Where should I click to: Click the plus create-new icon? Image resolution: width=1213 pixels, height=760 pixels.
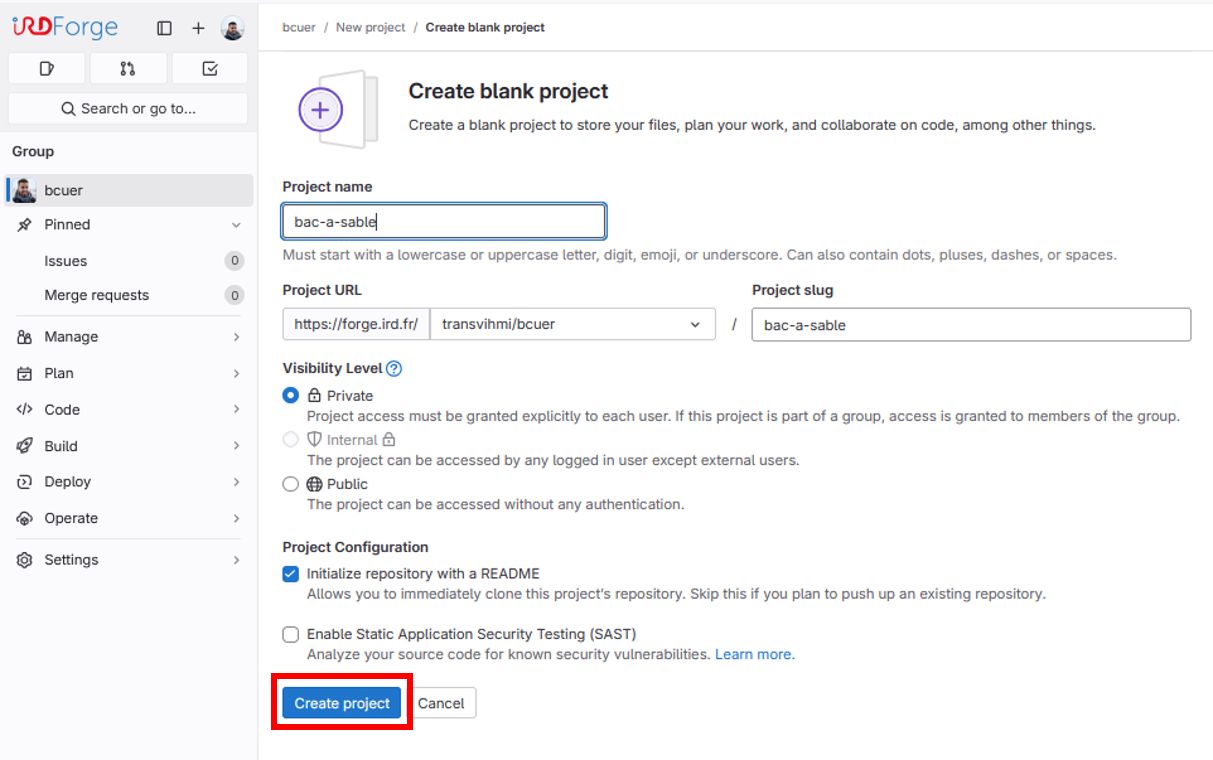(x=198, y=28)
